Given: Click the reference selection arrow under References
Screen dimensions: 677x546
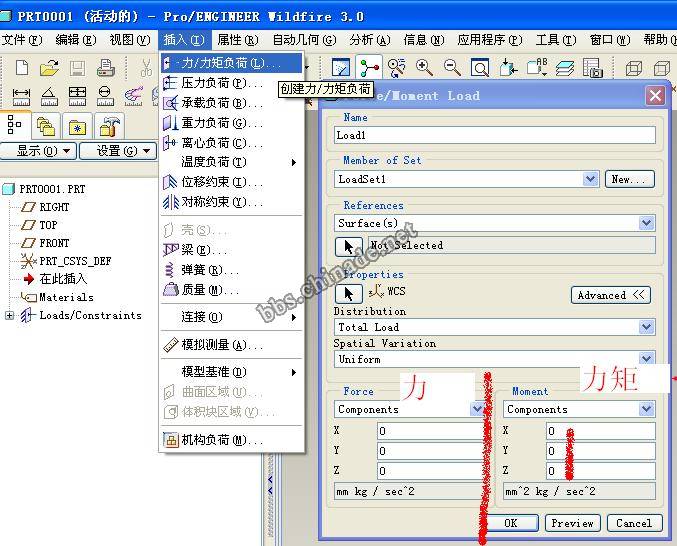Looking at the screenshot, I should (349, 245).
